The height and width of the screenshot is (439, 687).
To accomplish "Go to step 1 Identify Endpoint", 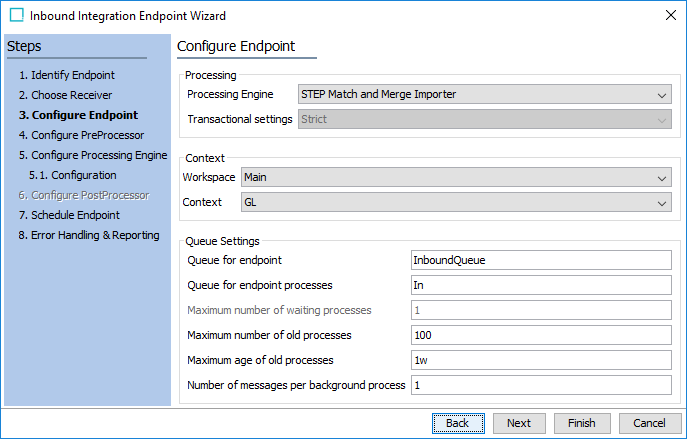I will tap(67, 75).
